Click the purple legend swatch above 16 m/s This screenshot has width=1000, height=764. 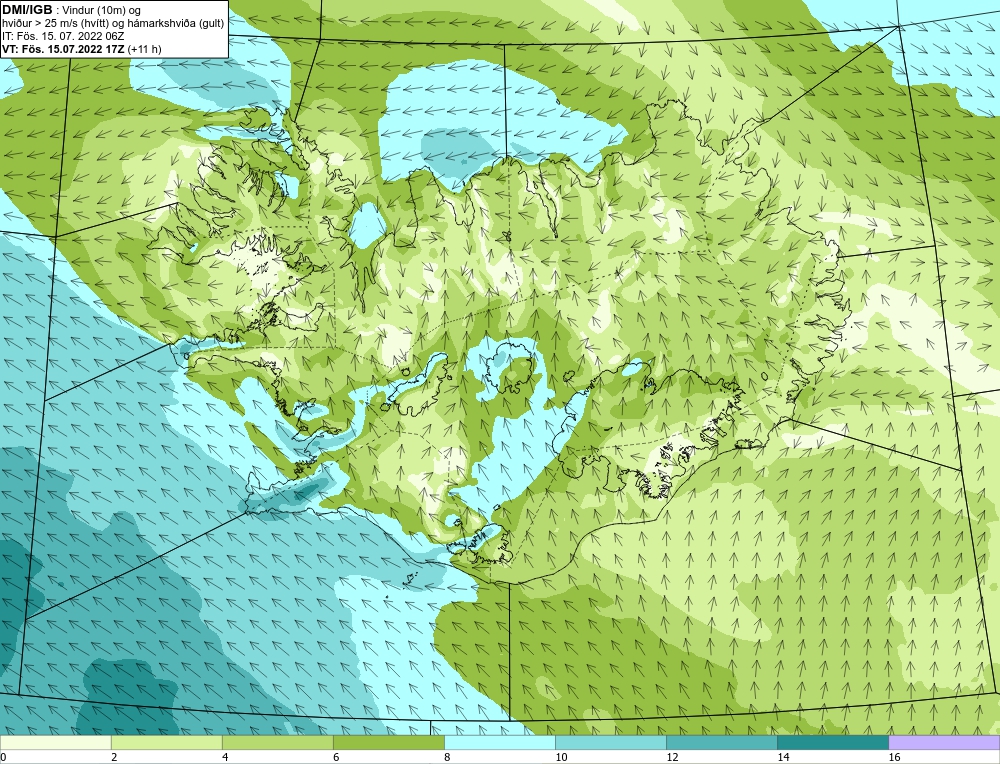coord(944,742)
